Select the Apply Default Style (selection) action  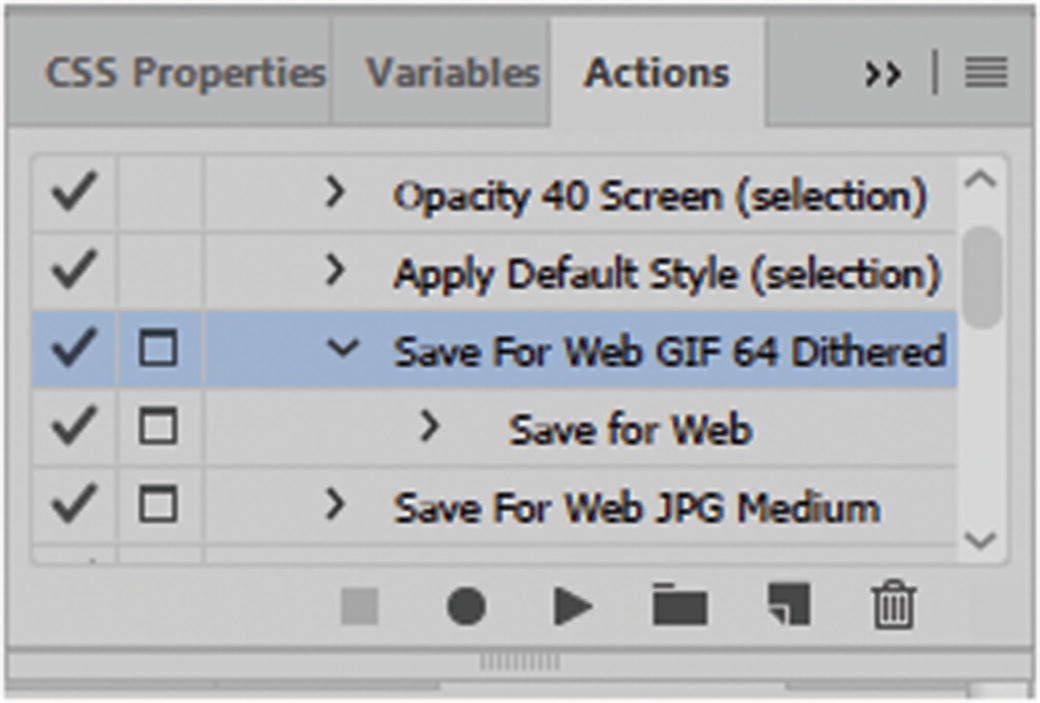coord(666,273)
